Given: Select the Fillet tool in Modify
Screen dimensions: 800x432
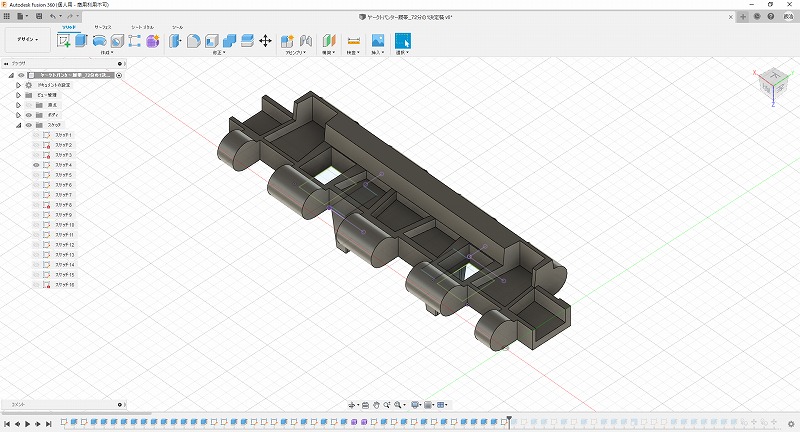Looking at the screenshot, I should tap(194, 41).
